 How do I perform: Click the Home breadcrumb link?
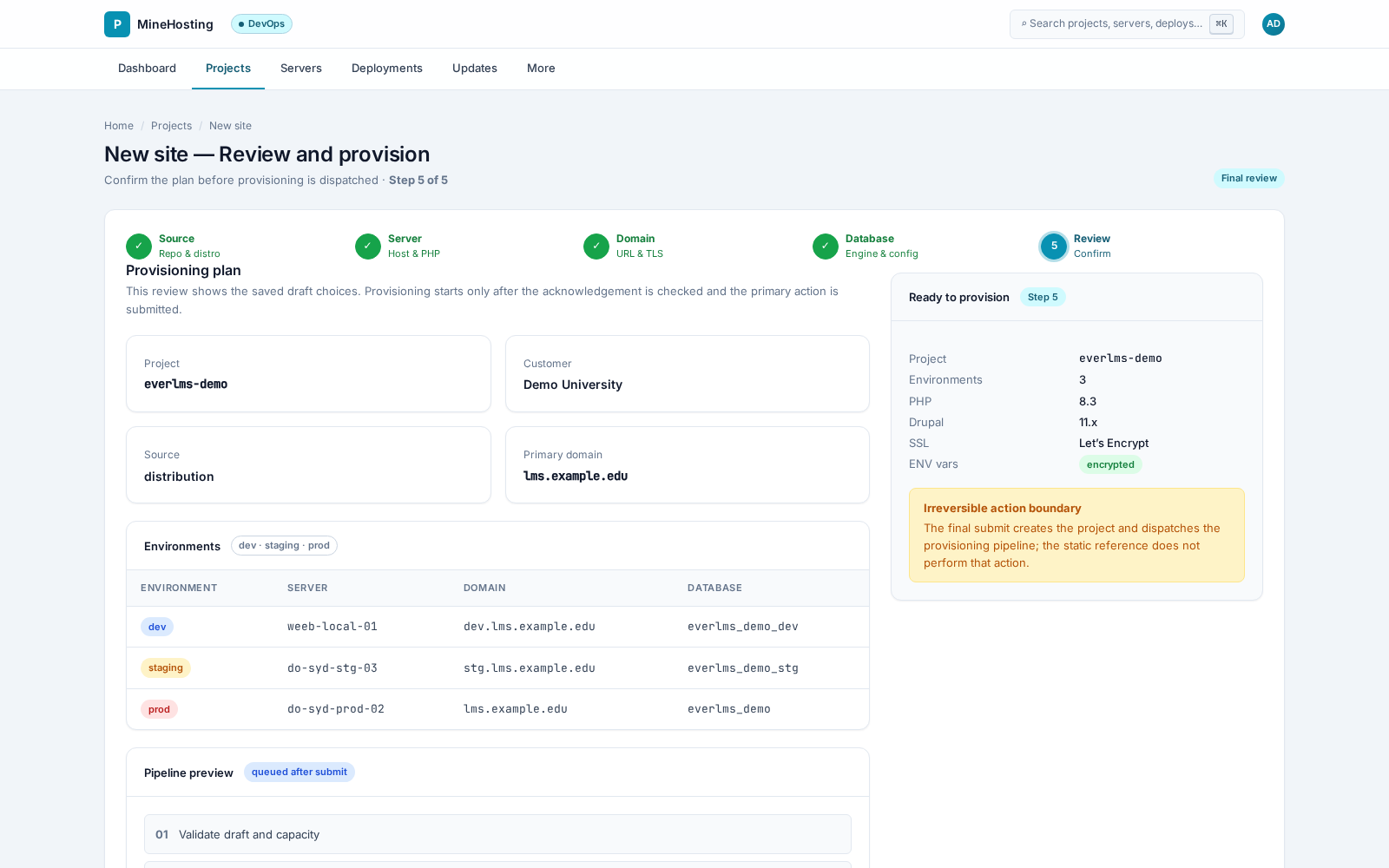coord(119,126)
